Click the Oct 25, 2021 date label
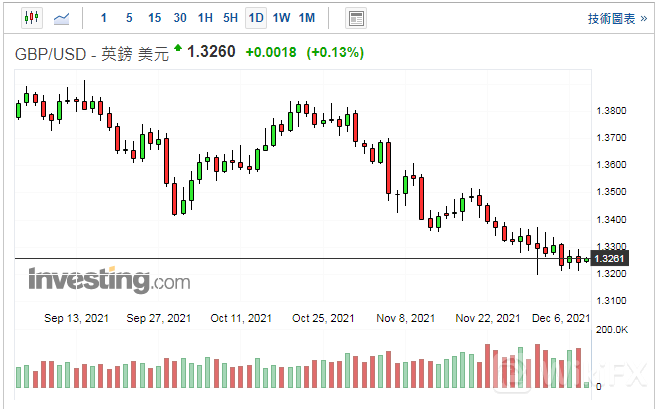This screenshot has width=658, height=409. pyautogui.click(x=323, y=318)
